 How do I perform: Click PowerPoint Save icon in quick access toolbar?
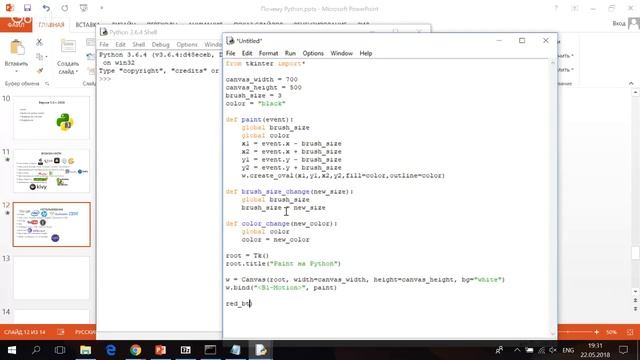pos(27,8)
